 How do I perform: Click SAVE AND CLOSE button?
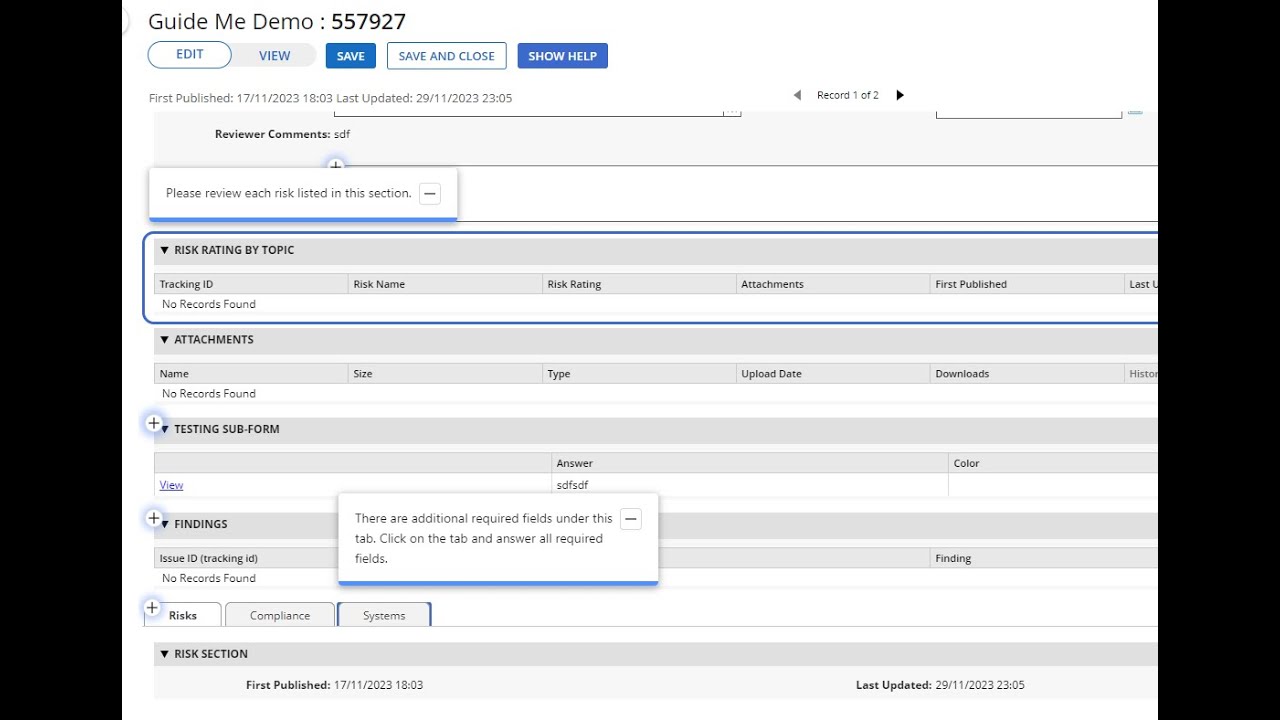pyautogui.click(x=446, y=56)
